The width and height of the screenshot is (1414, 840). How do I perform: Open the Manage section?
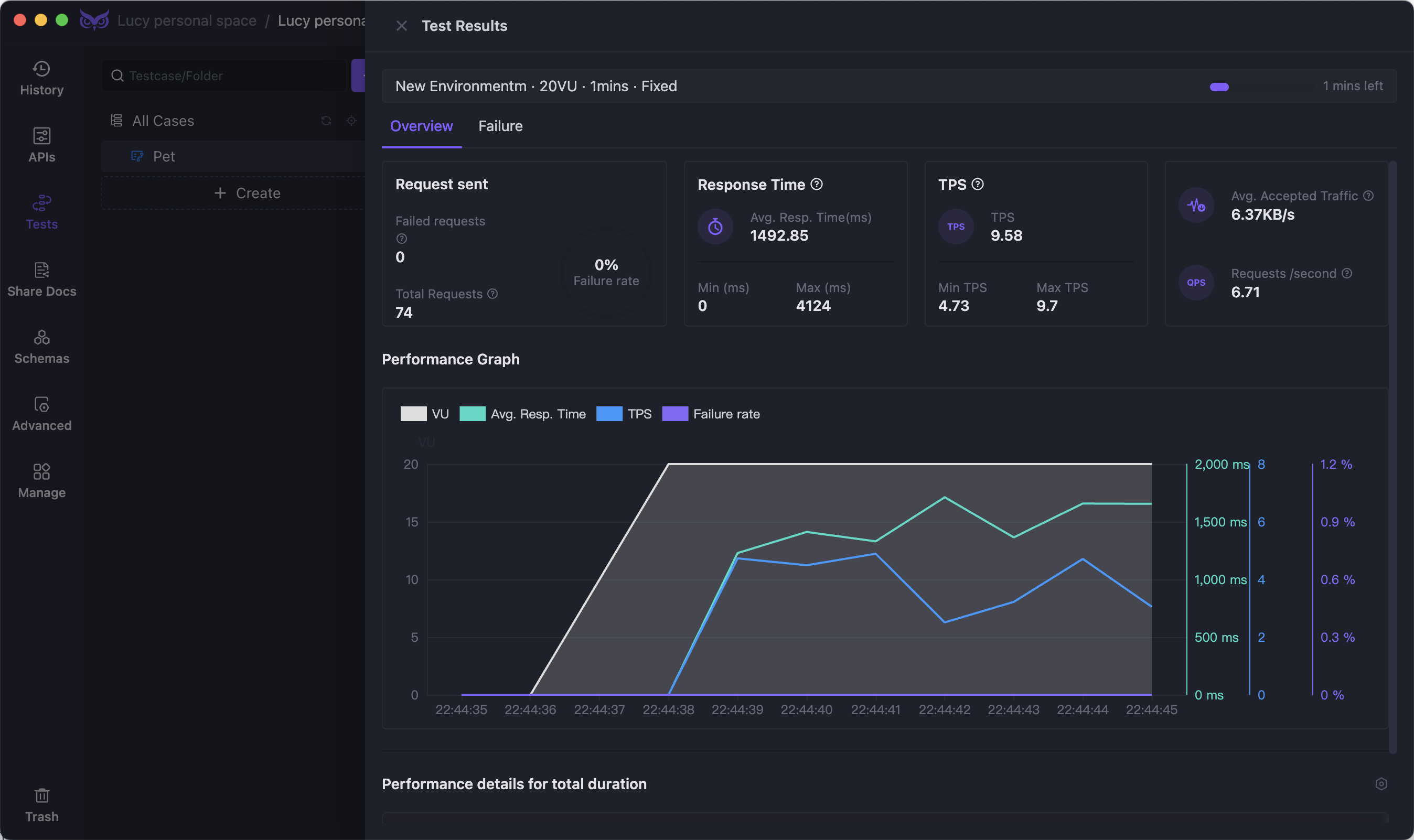(x=41, y=481)
